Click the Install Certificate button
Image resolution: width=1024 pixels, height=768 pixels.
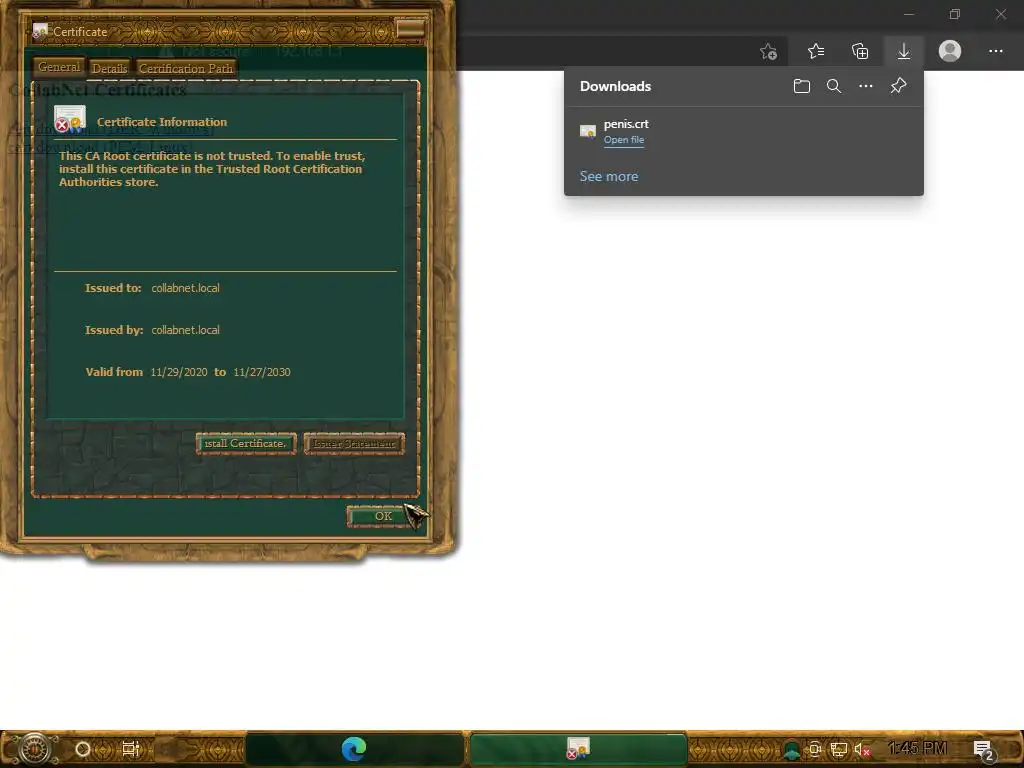tap(246, 443)
